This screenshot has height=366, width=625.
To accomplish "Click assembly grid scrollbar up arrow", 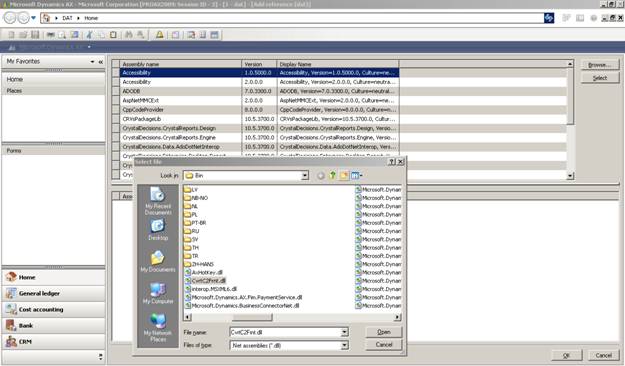I will tap(570, 64).
